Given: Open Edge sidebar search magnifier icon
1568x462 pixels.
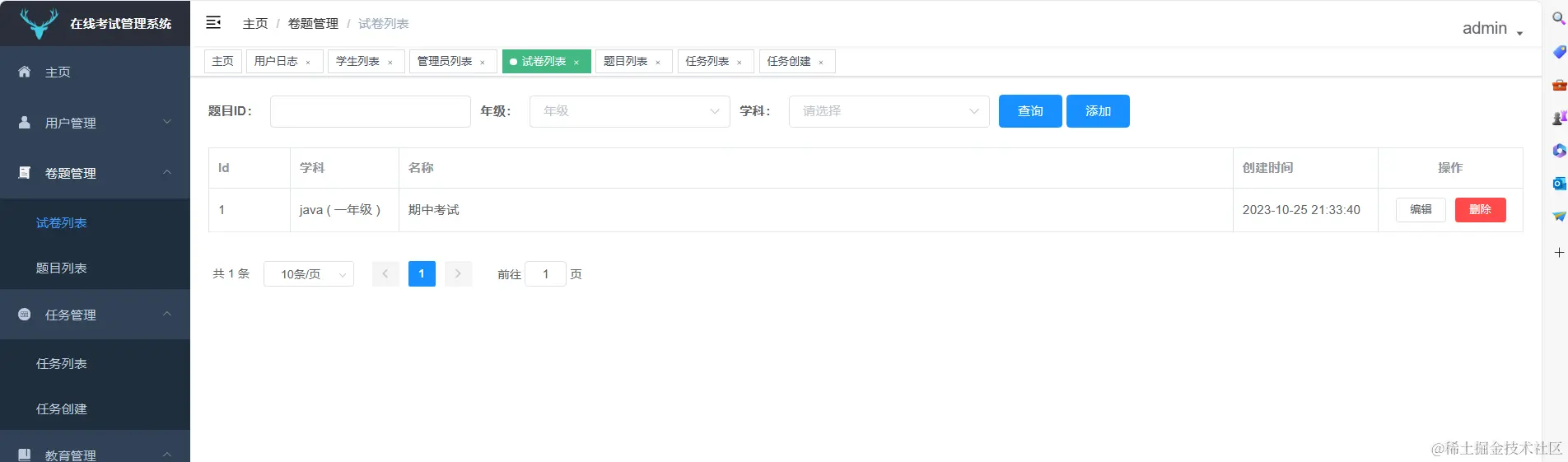Looking at the screenshot, I should pos(1558,18).
